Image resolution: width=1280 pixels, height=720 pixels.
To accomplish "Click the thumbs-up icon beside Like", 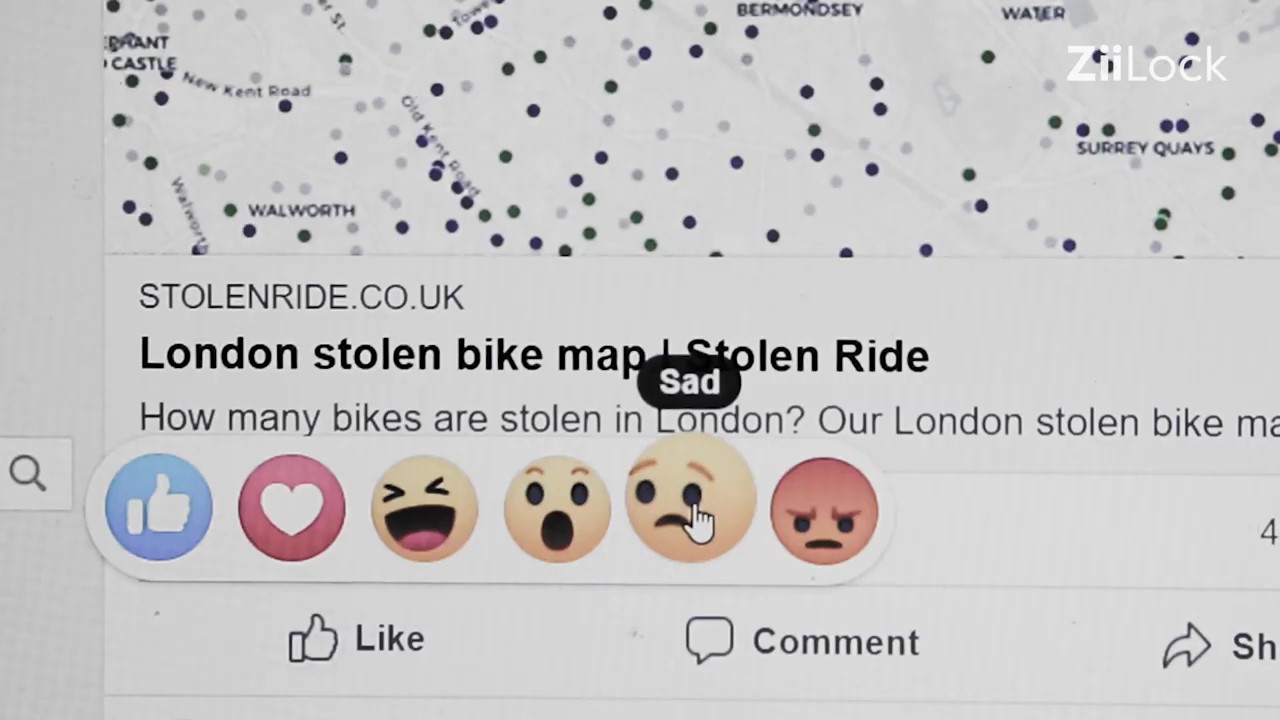I will pyautogui.click(x=313, y=637).
